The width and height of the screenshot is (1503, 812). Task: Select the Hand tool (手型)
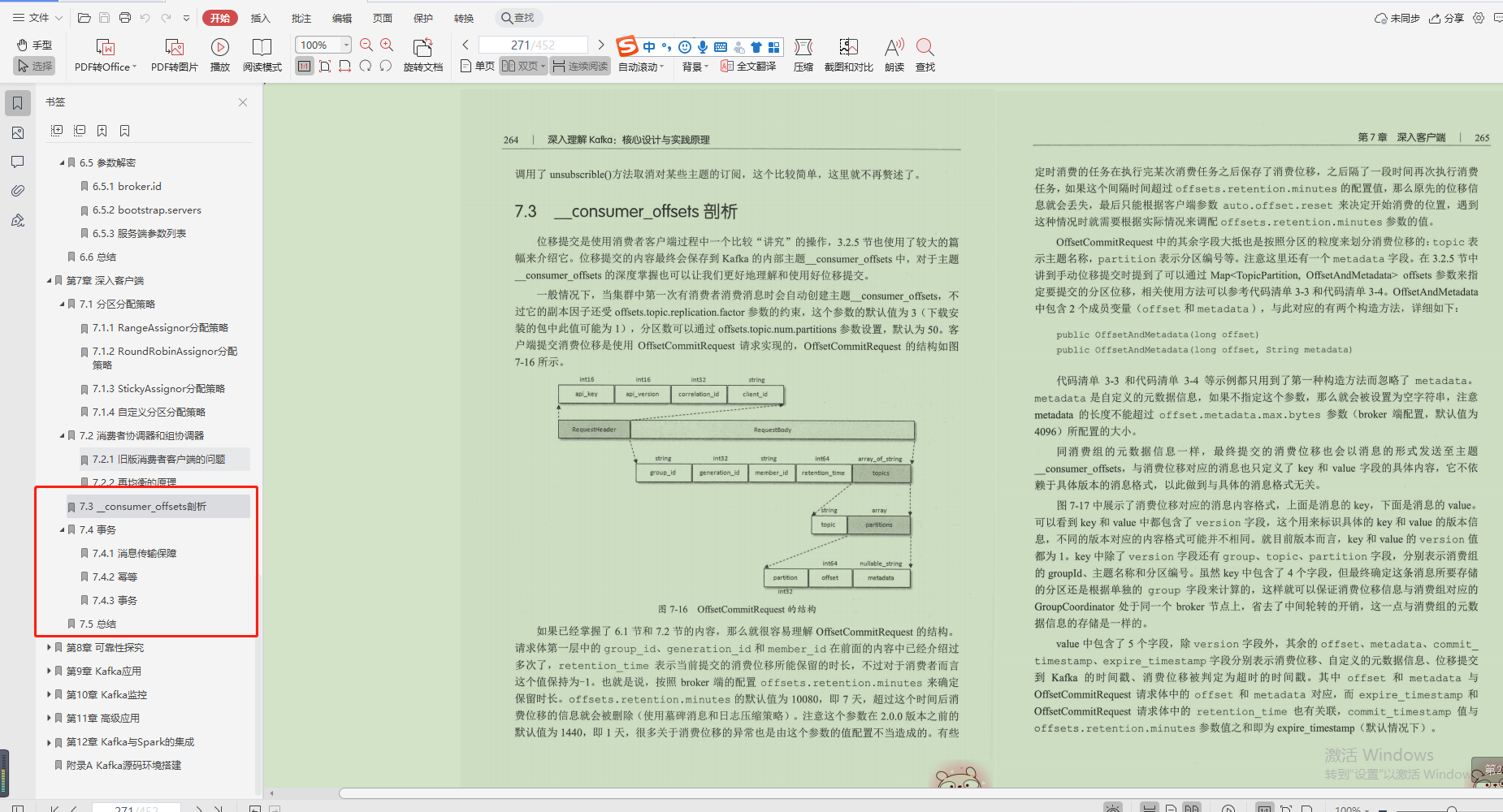pos(35,45)
